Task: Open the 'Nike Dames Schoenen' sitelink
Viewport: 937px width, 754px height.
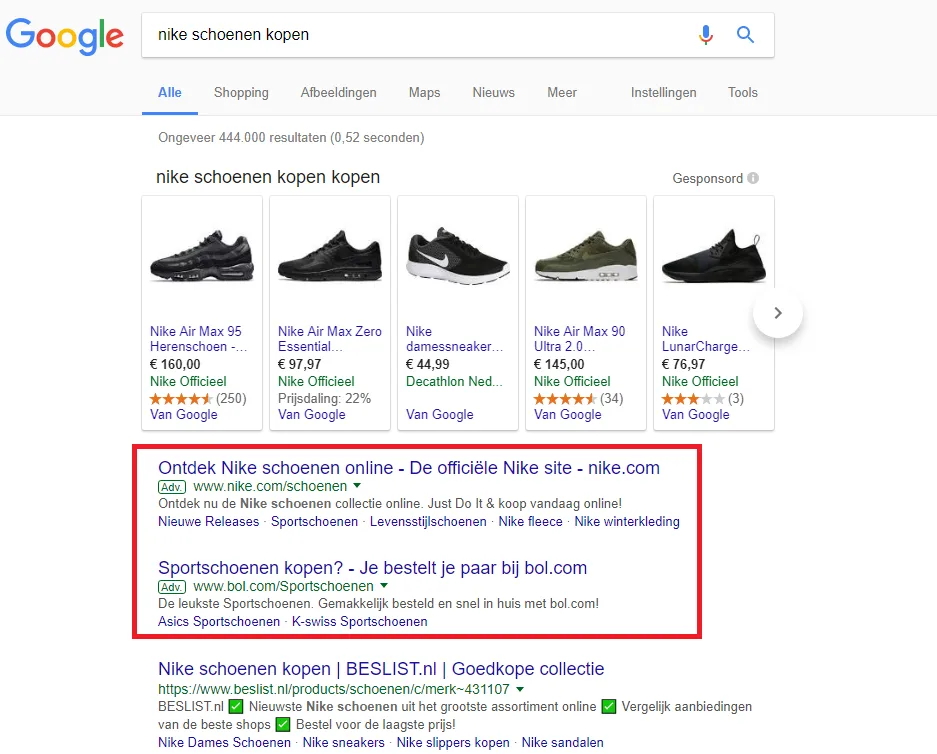Action: point(224,743)
